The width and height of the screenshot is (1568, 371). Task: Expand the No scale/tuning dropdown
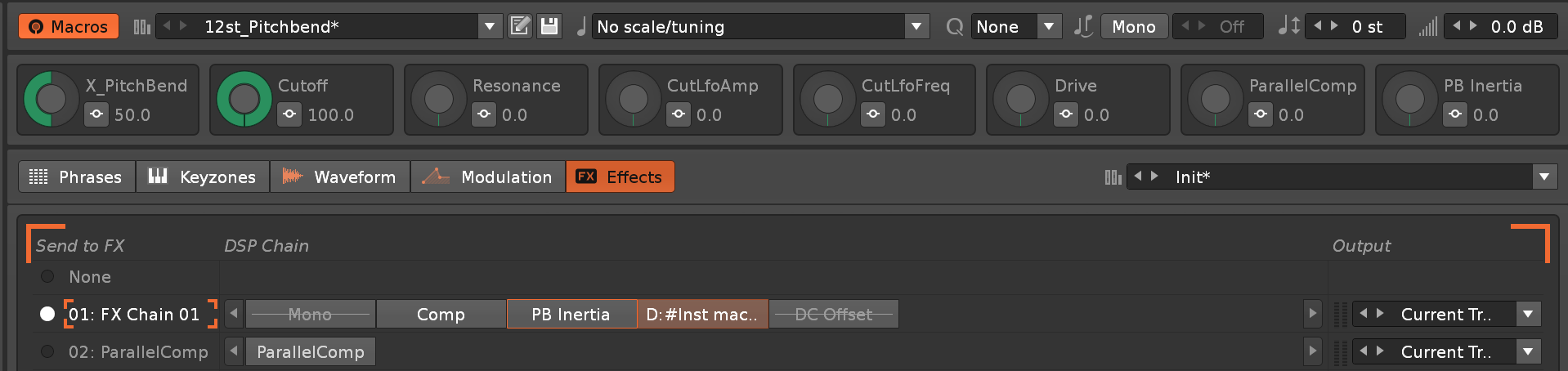point(916,27)
